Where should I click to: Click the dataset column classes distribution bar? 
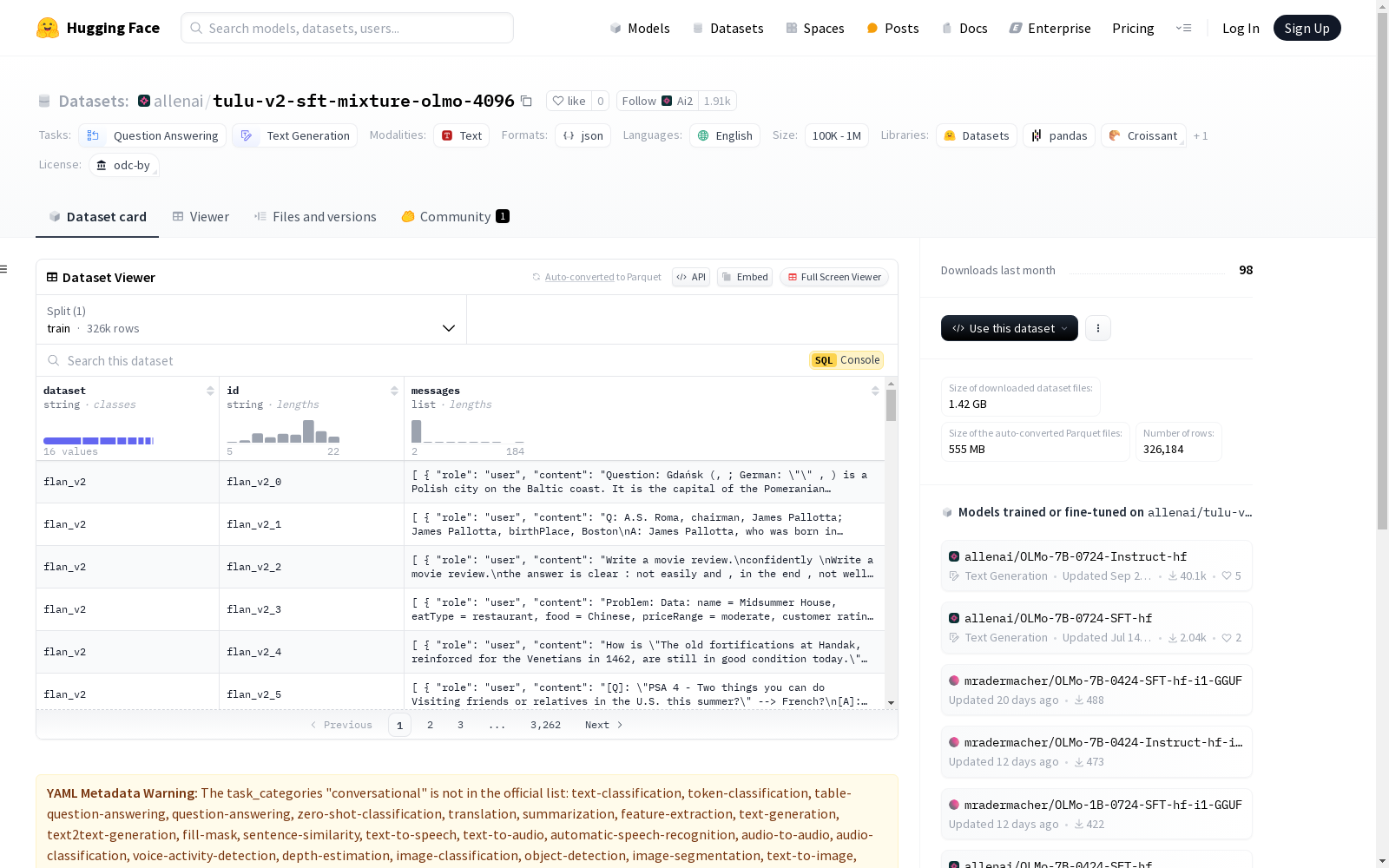(98, 441)
